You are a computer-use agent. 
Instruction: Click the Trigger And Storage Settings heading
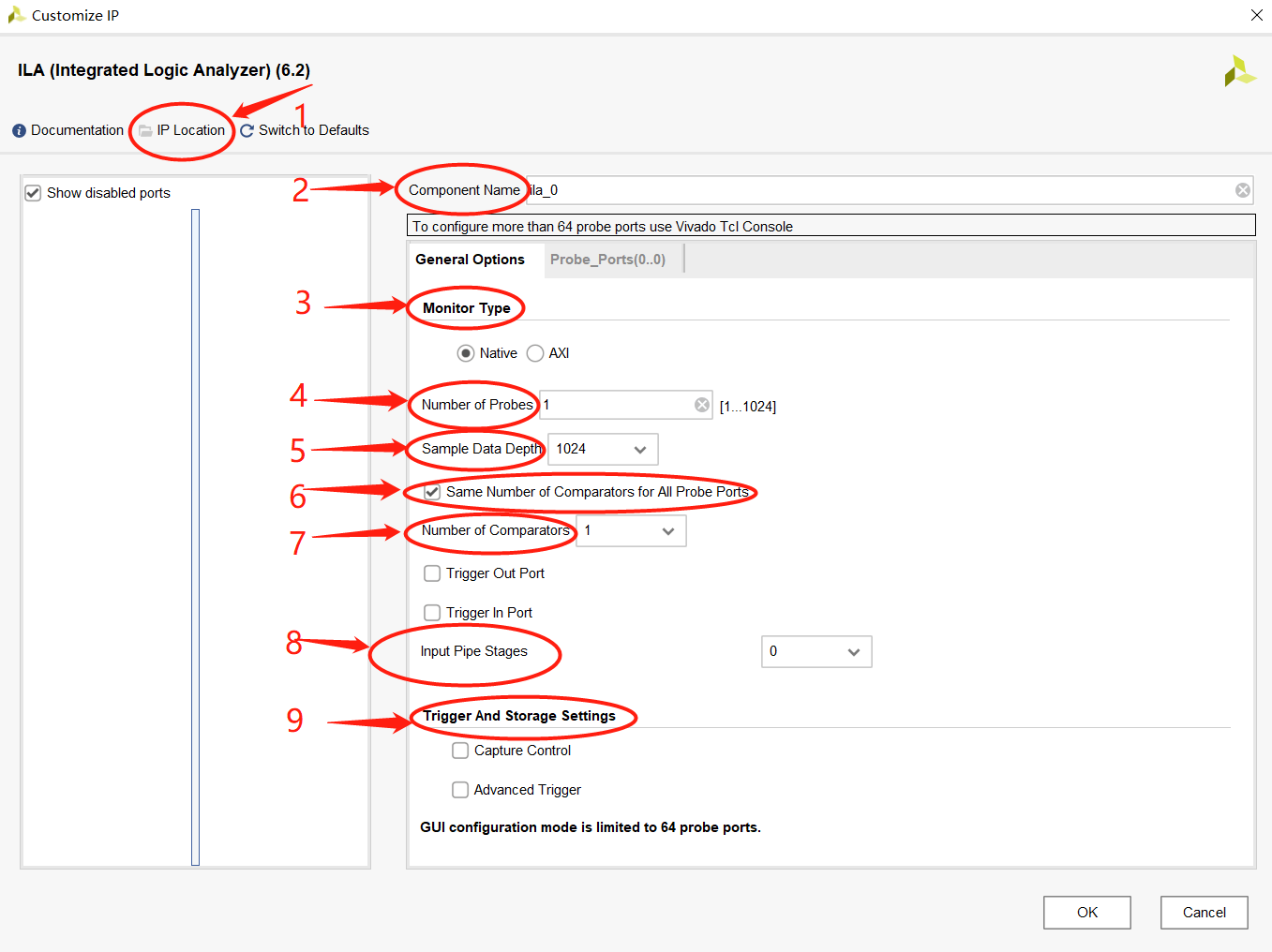tap(519, 716)
